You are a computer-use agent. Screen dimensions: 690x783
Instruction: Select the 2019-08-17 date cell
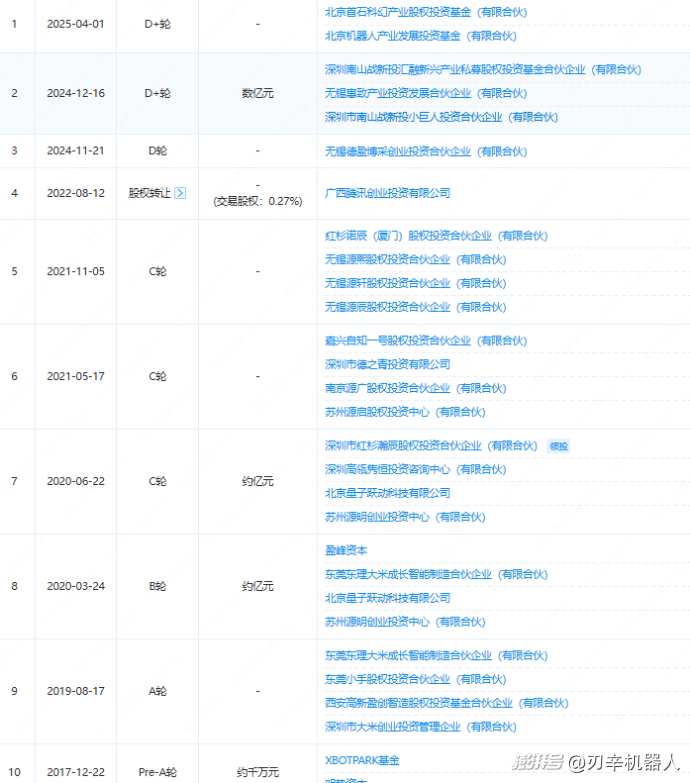[76, 691]
